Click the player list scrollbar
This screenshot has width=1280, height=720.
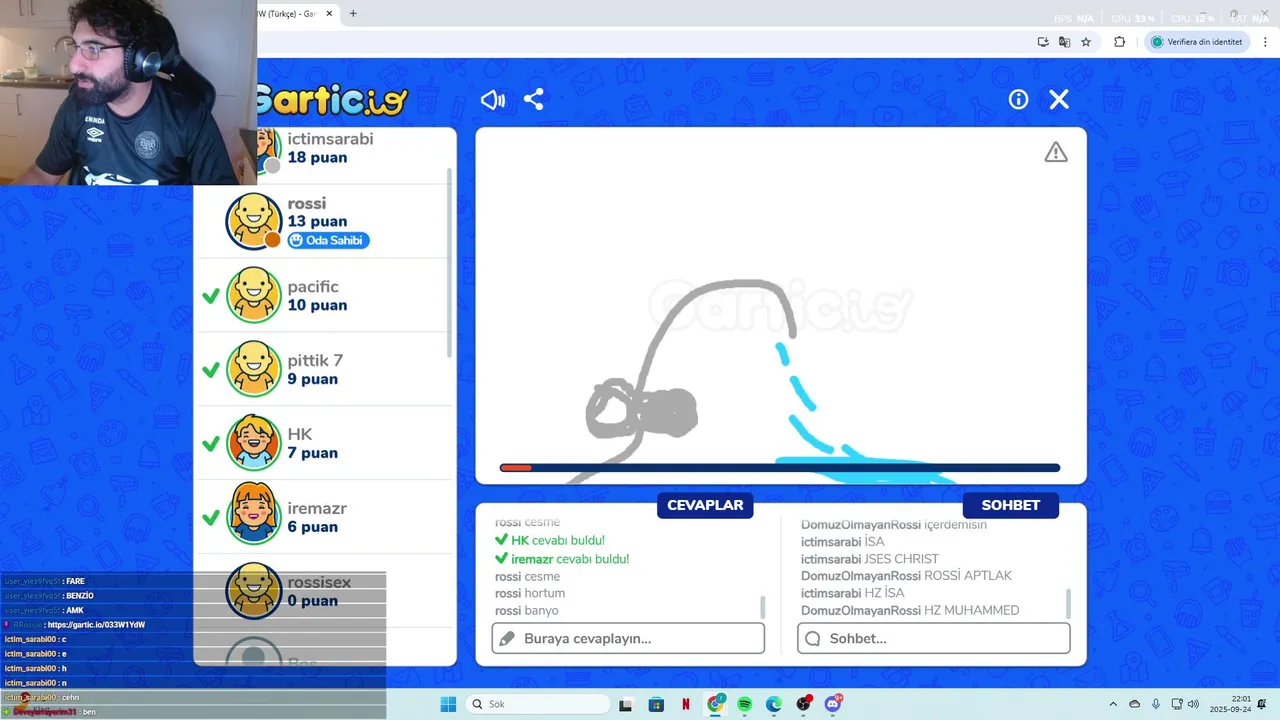tap(449, 262)
